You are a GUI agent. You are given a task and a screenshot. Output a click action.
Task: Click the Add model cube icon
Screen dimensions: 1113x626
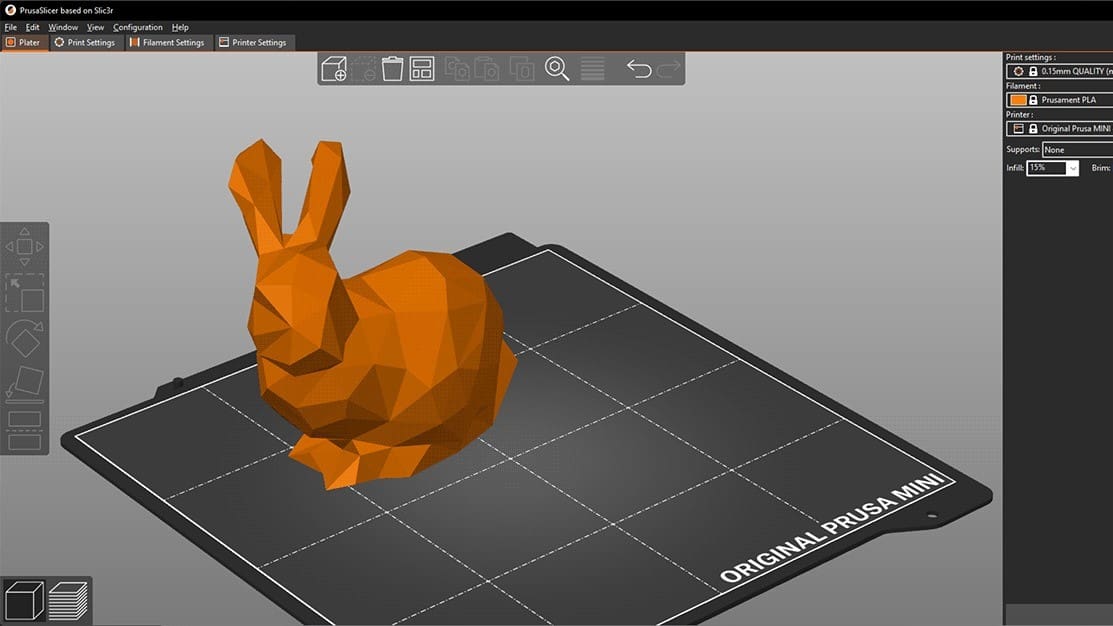[334, 69]
